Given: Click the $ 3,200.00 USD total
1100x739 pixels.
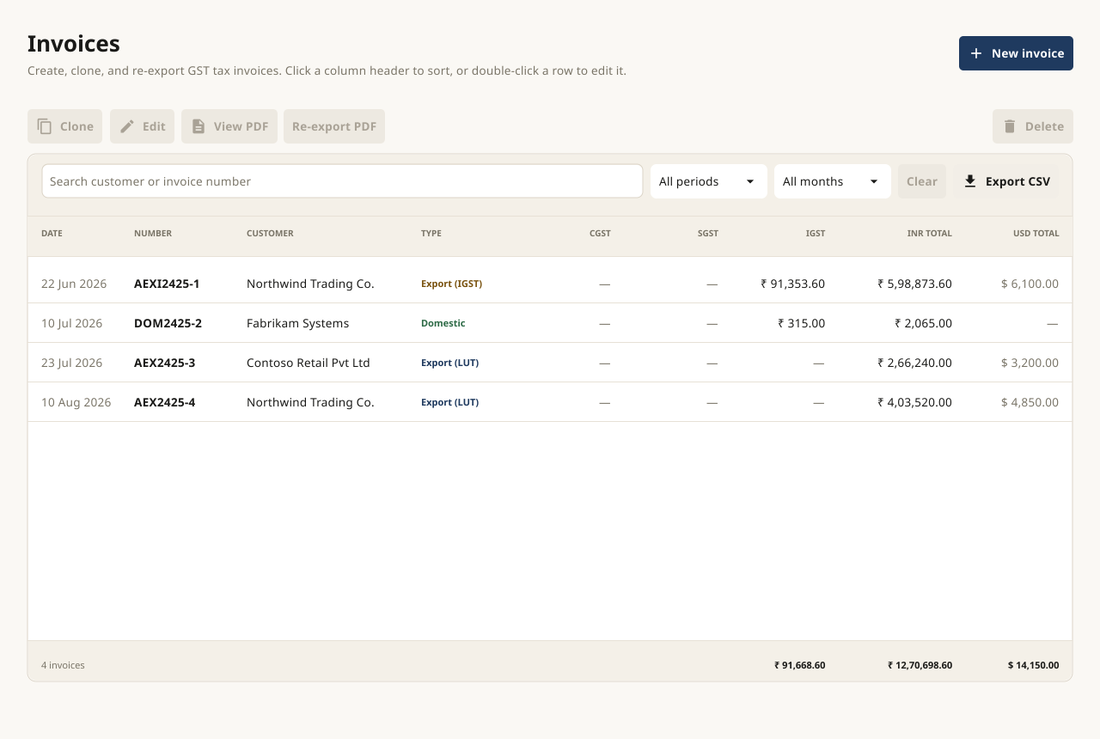Looking at the screenshot, I should click(x=1030, y=363).
